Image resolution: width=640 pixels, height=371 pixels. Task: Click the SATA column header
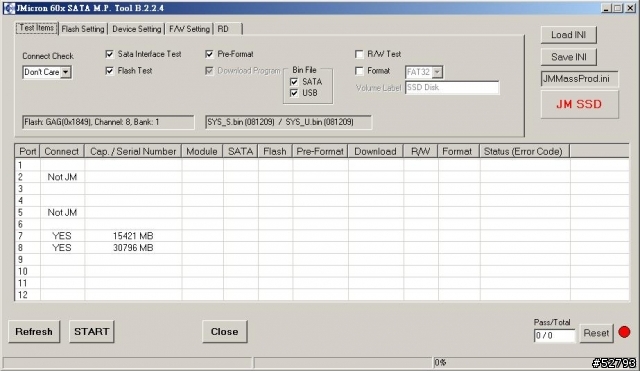click(240, 151)
